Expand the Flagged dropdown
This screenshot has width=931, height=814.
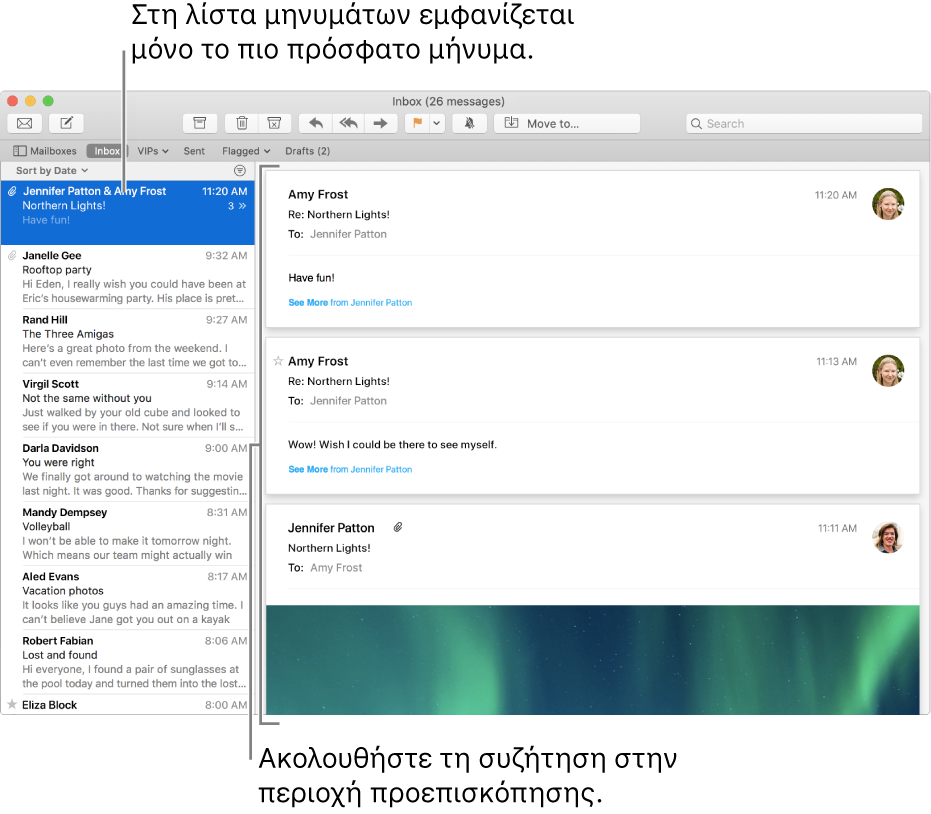(246, 151)
